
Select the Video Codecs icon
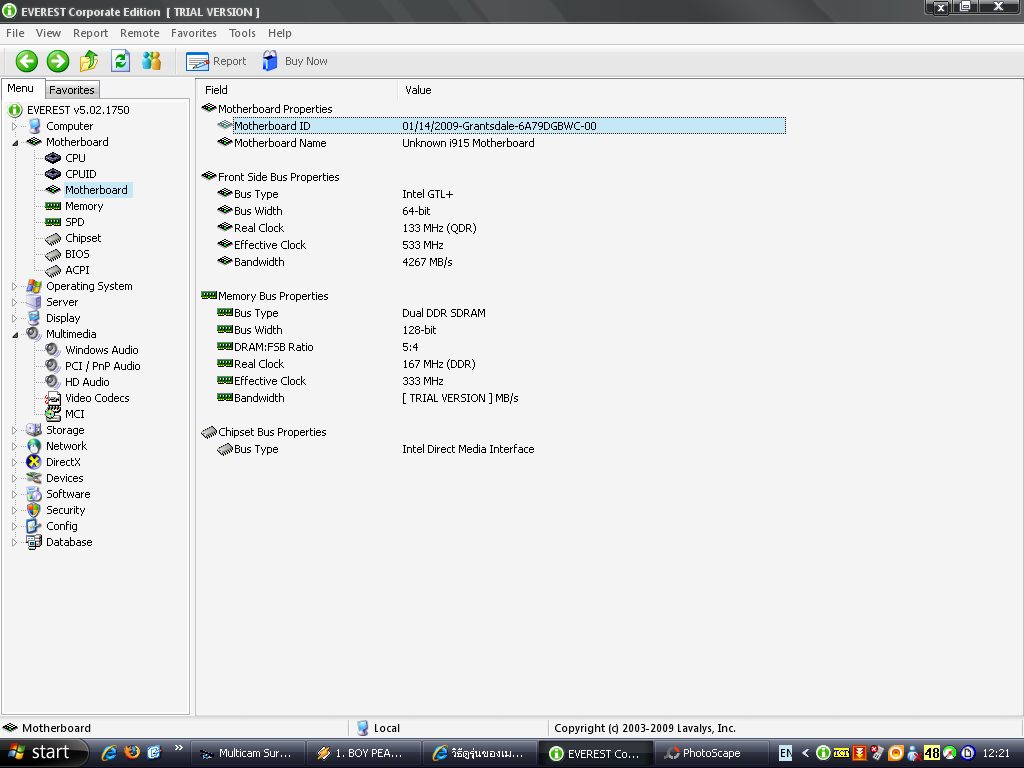(53, 398)
